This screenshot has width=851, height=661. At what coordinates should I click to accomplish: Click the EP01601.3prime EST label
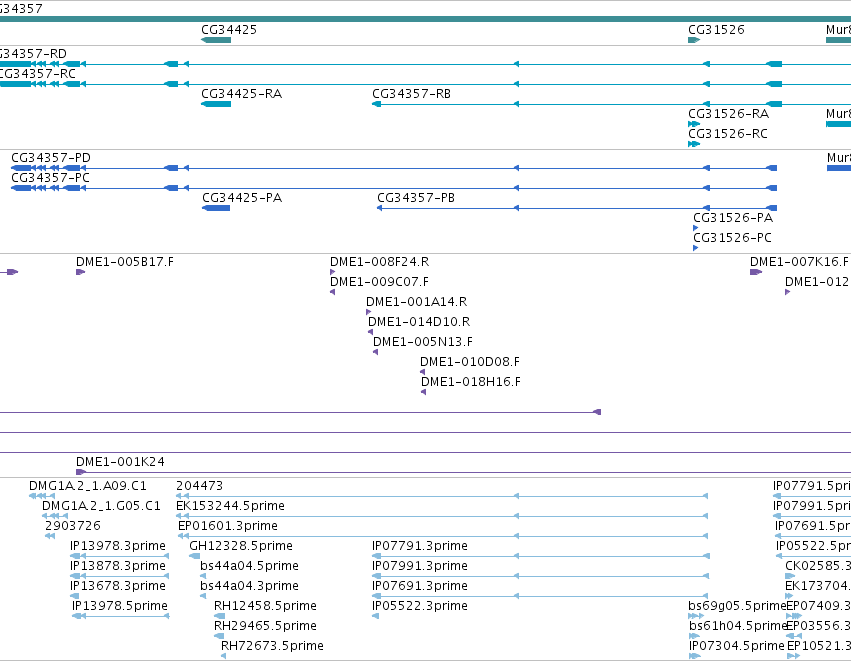[228, 526]
